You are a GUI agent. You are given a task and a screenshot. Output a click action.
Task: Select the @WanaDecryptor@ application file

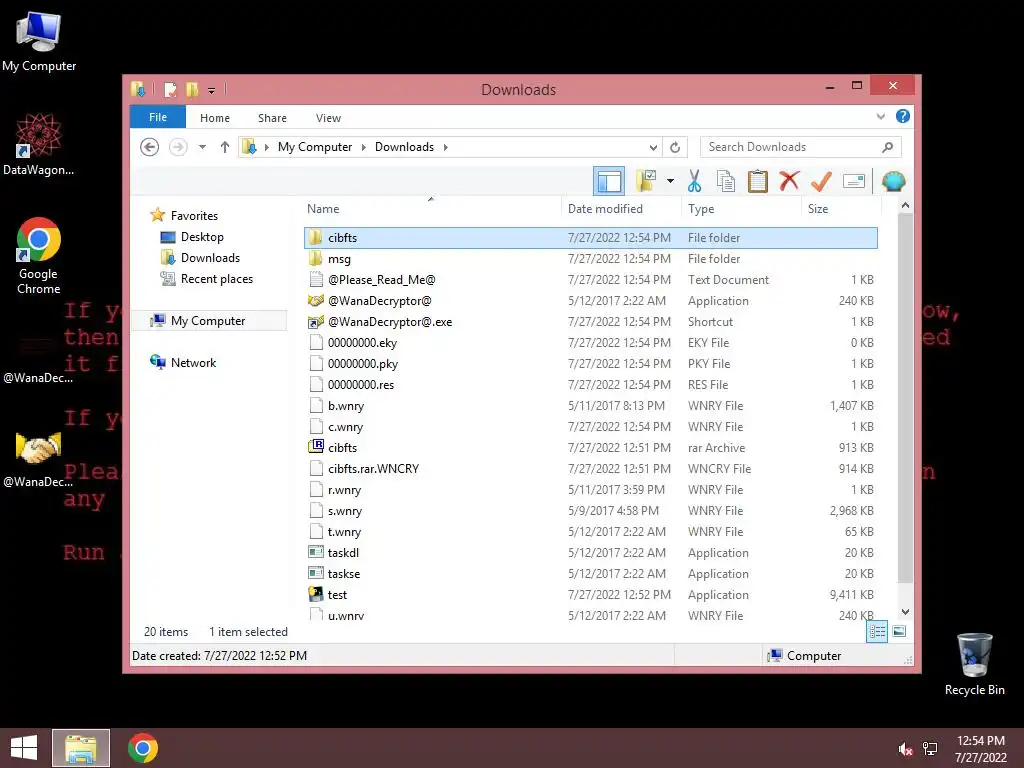(x=590, y=300)
